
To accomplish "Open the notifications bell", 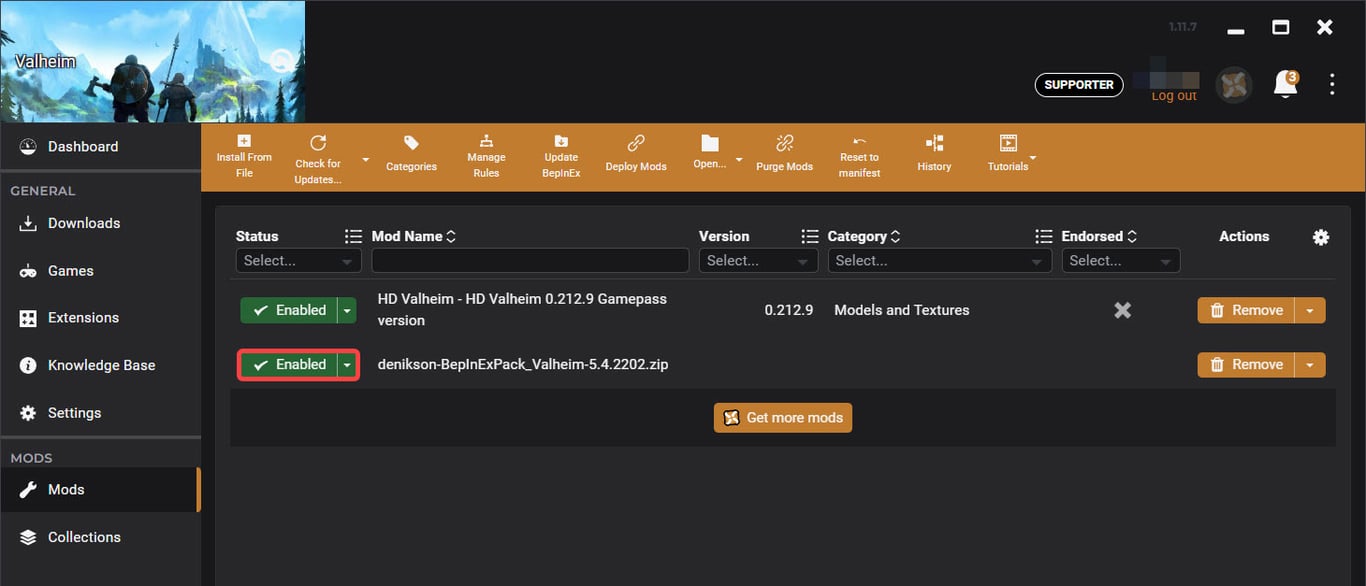I will point(1285,85).
